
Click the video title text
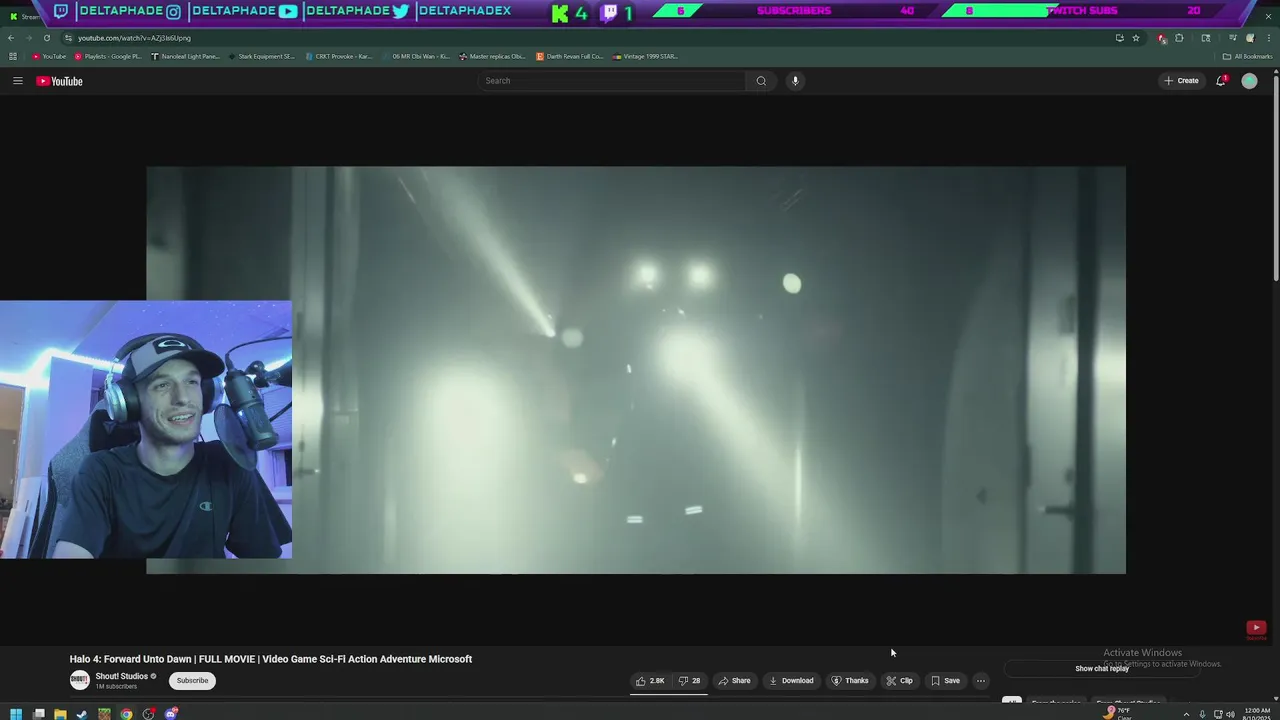coord(271,659)
